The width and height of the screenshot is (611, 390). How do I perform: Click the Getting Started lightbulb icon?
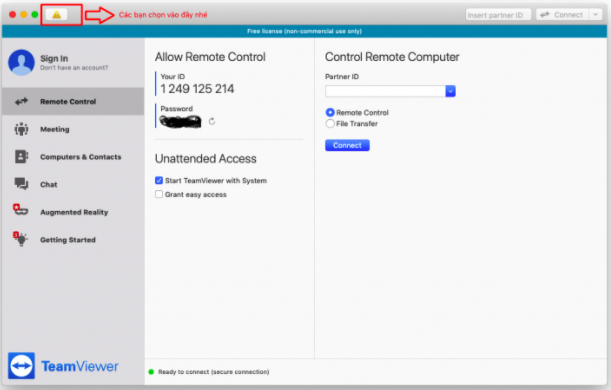tap(21, 238)
